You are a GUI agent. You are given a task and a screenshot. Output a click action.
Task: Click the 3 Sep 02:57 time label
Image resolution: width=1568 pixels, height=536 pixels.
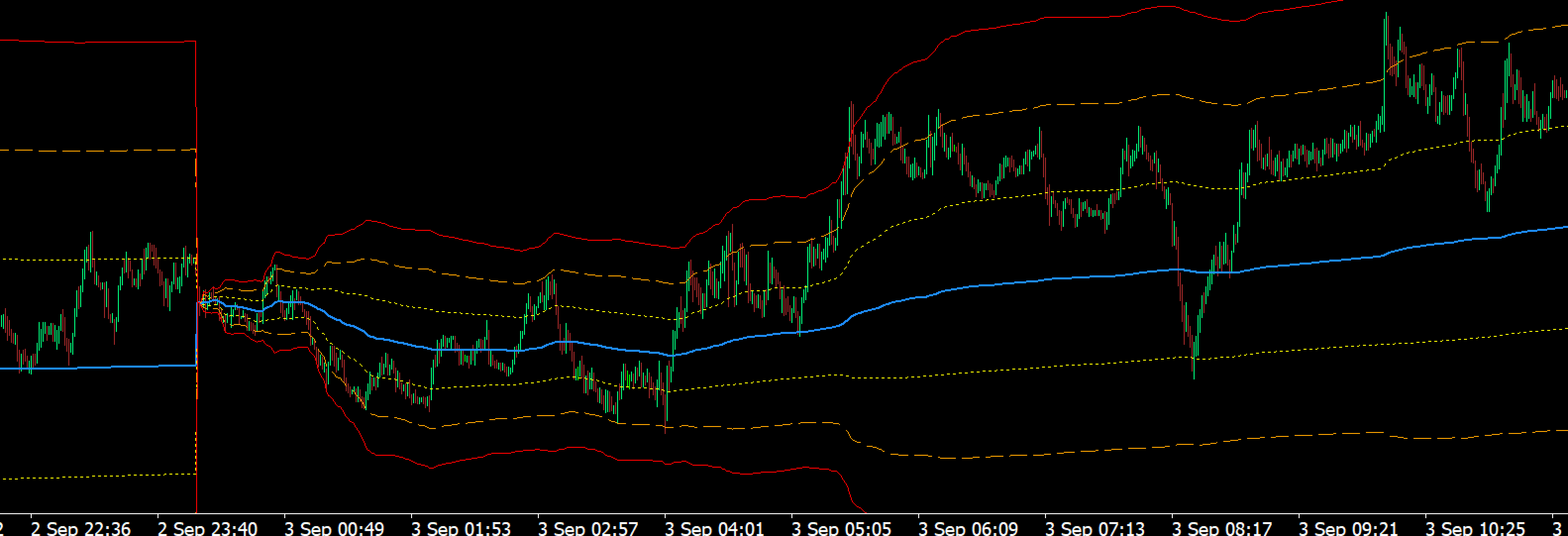pos(587,528)
